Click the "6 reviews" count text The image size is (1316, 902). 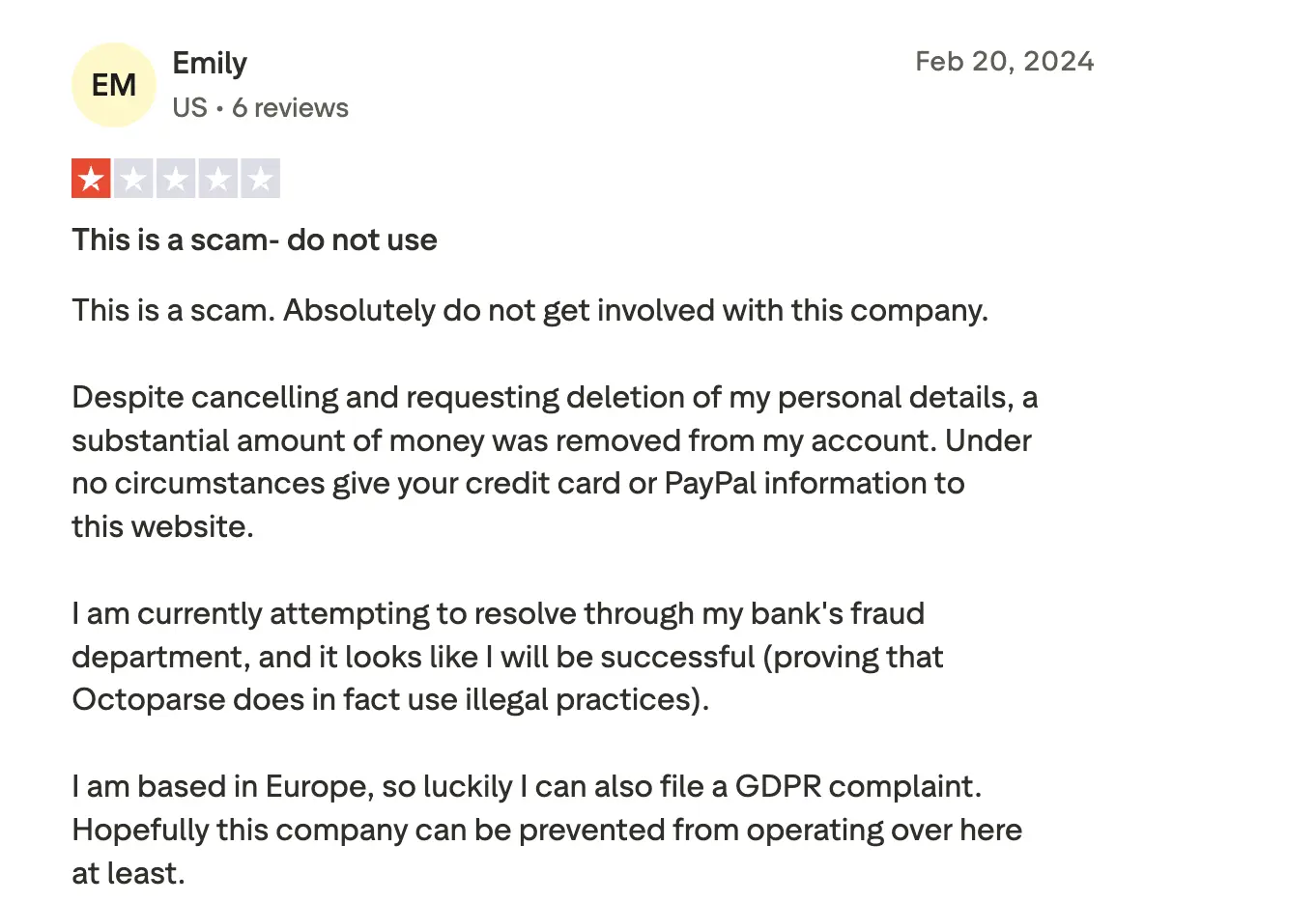coord(290,108)
